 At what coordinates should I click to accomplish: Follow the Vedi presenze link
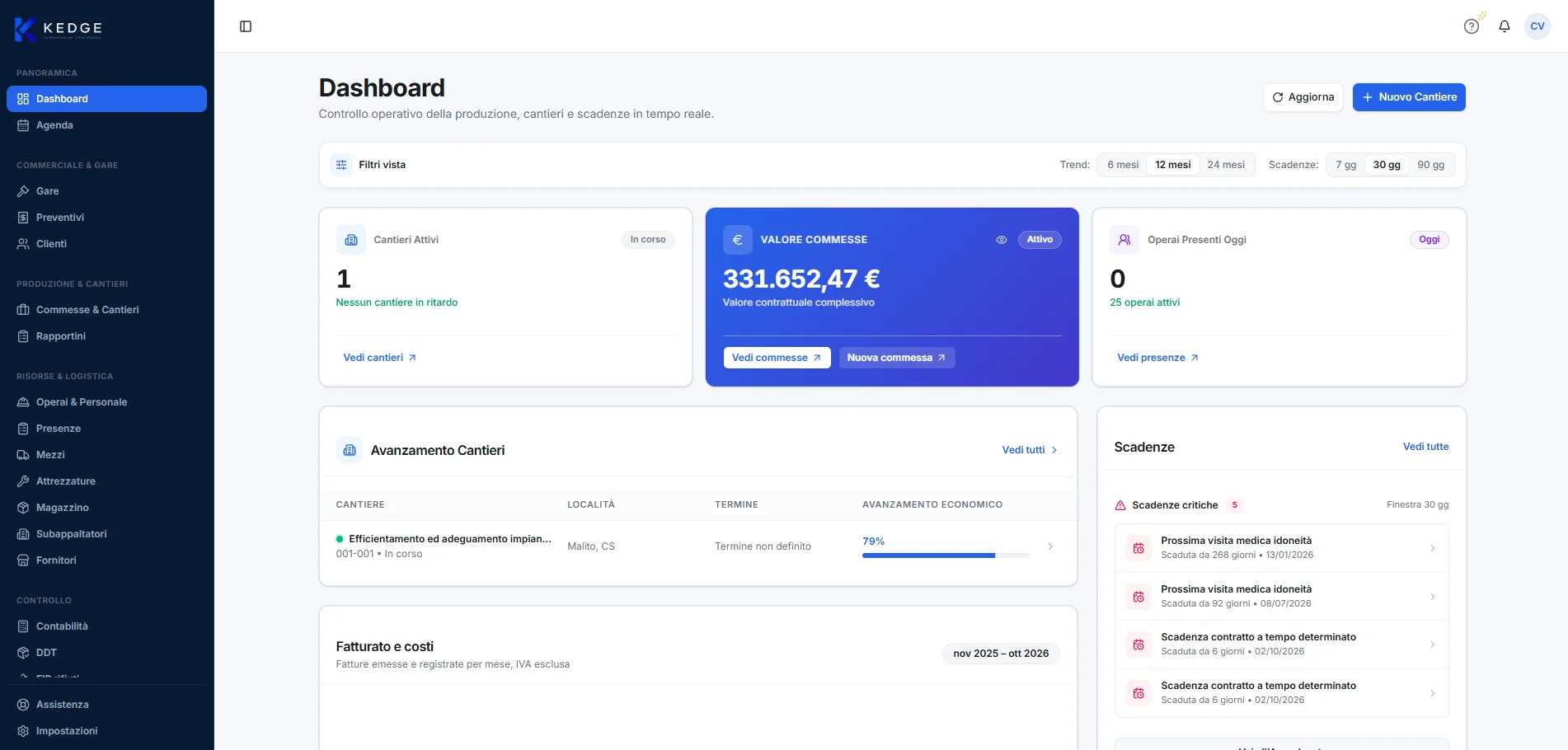coord(1158,358)
